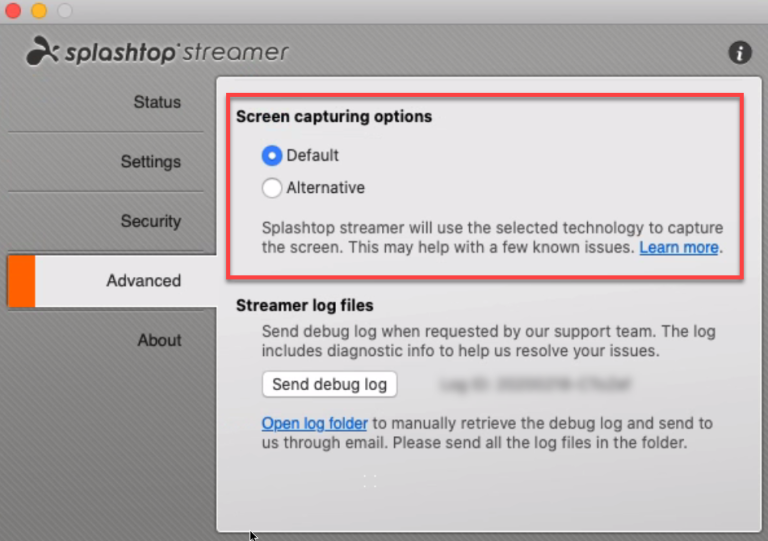Click the gray zoom window button
This screenshot has height=541, width=768.
pos(64,11)
